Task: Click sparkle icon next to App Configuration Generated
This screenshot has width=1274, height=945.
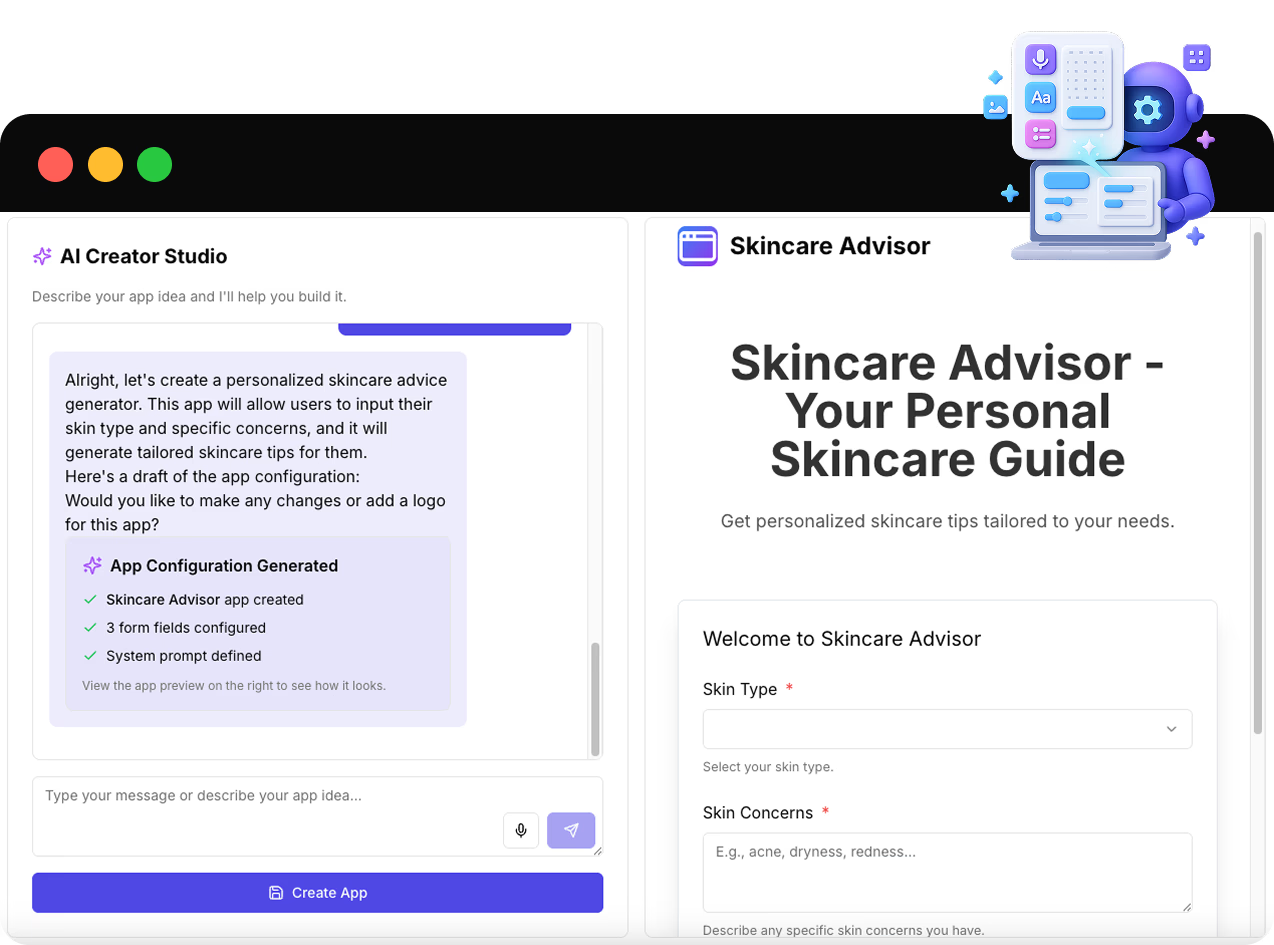Action: coord(92,566)
